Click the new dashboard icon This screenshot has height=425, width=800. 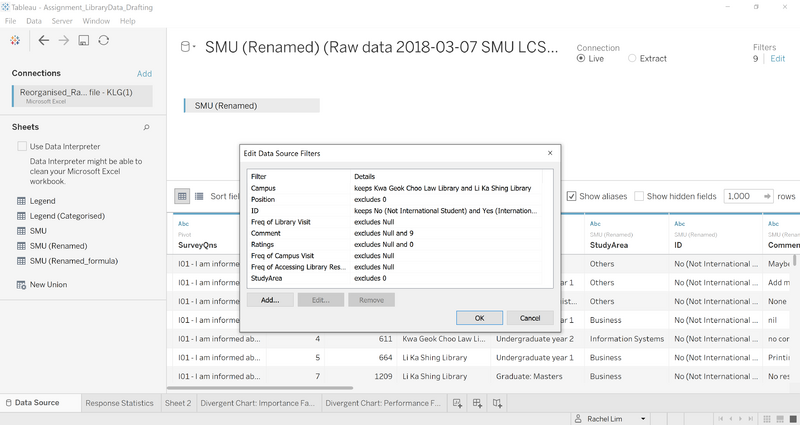(x=478, y=403)
